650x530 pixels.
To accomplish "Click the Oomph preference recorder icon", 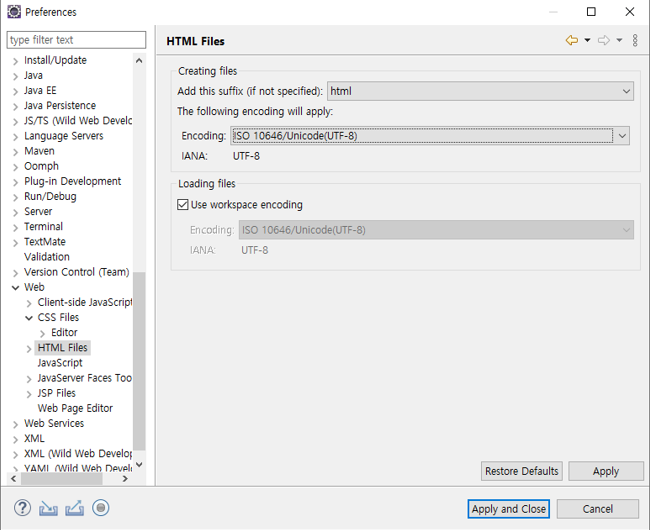I will point(101,508).
